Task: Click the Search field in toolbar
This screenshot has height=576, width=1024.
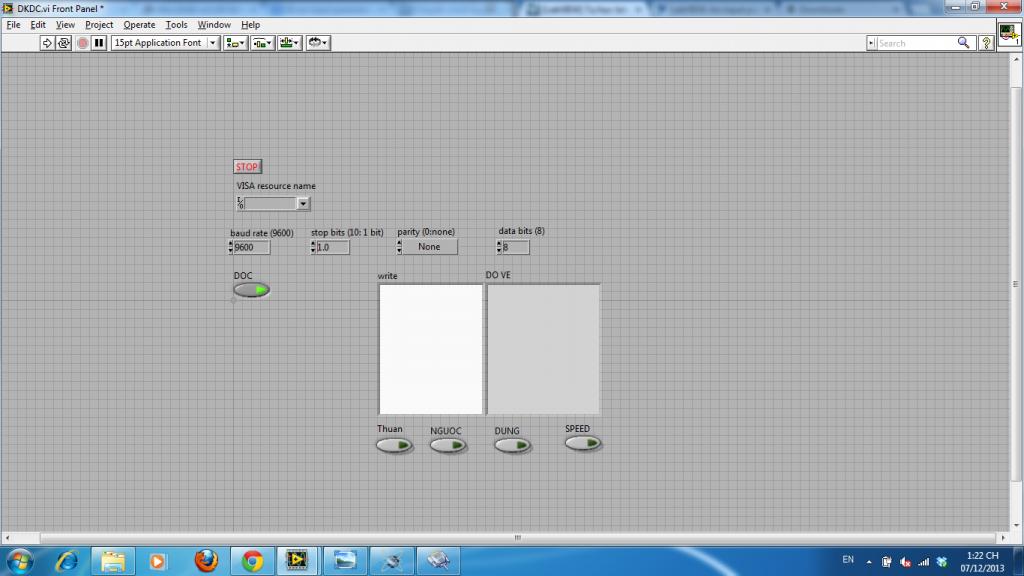Action: [916, 43]
